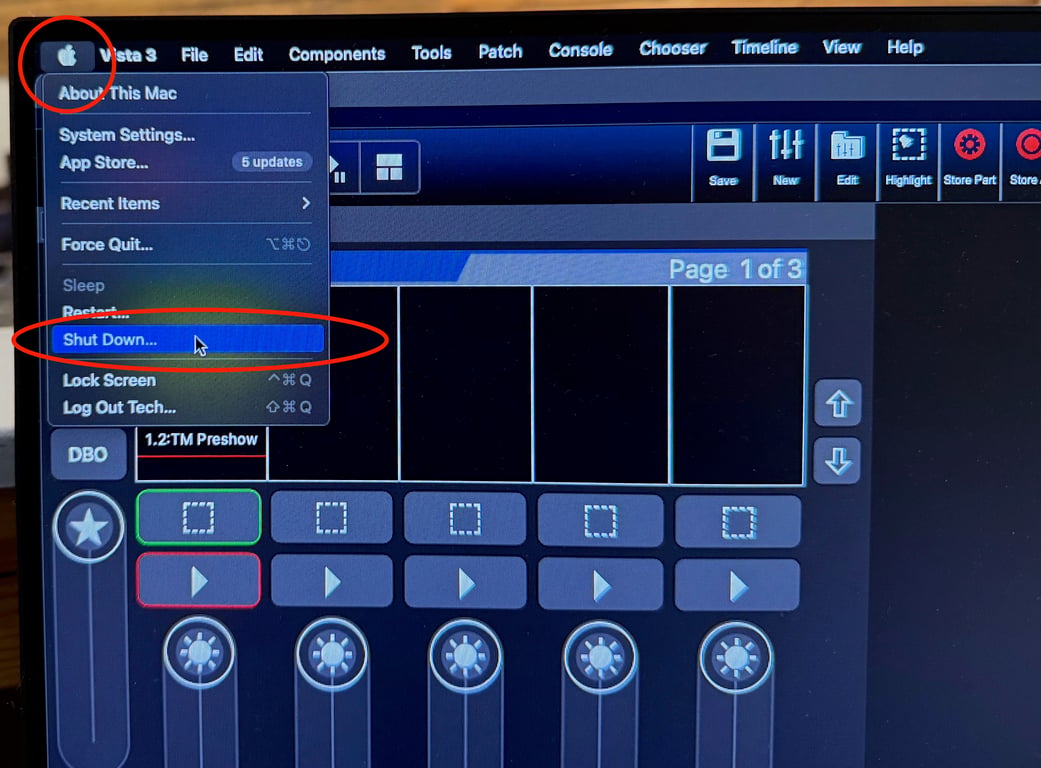This screenshot has height=768, width=1041.
Task: Open the Console menu
Action: coord(580,50)
